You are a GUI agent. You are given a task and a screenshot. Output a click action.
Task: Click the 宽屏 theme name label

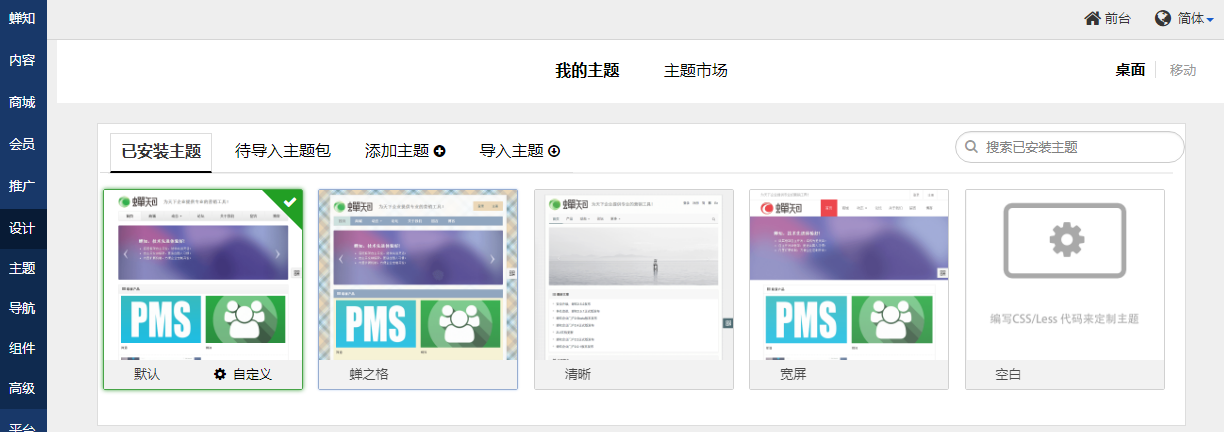794,374
